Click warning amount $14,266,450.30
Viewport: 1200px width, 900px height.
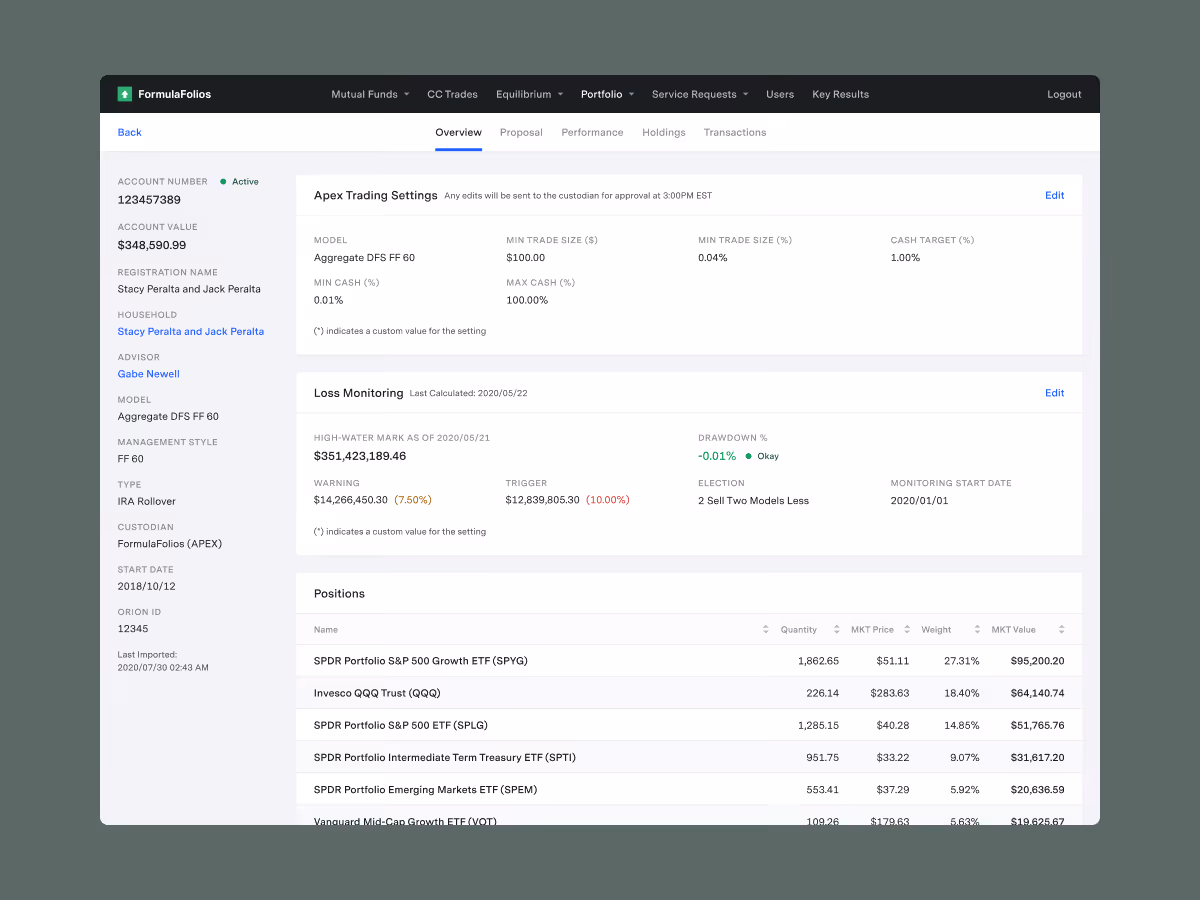pos(351,500)
